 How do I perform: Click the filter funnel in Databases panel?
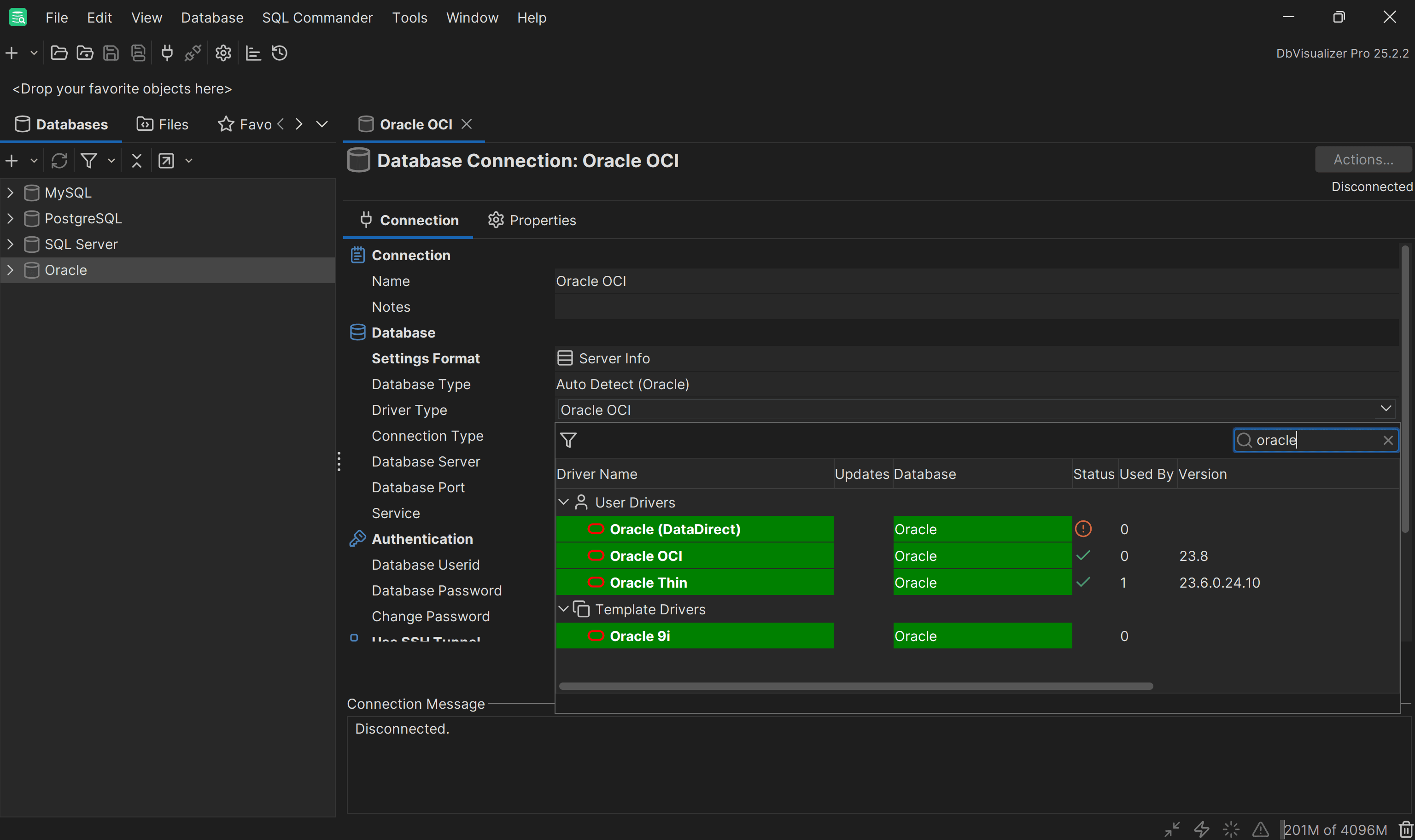click(x=89, y=161)
